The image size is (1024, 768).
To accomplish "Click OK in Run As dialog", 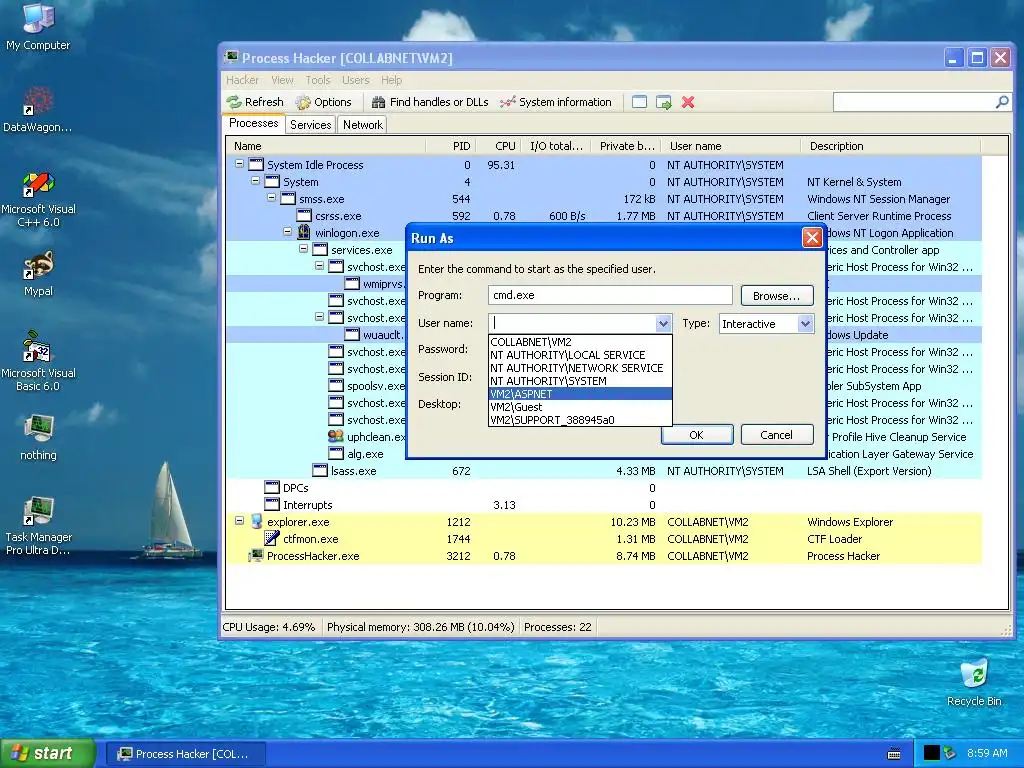I will (697, 435).
